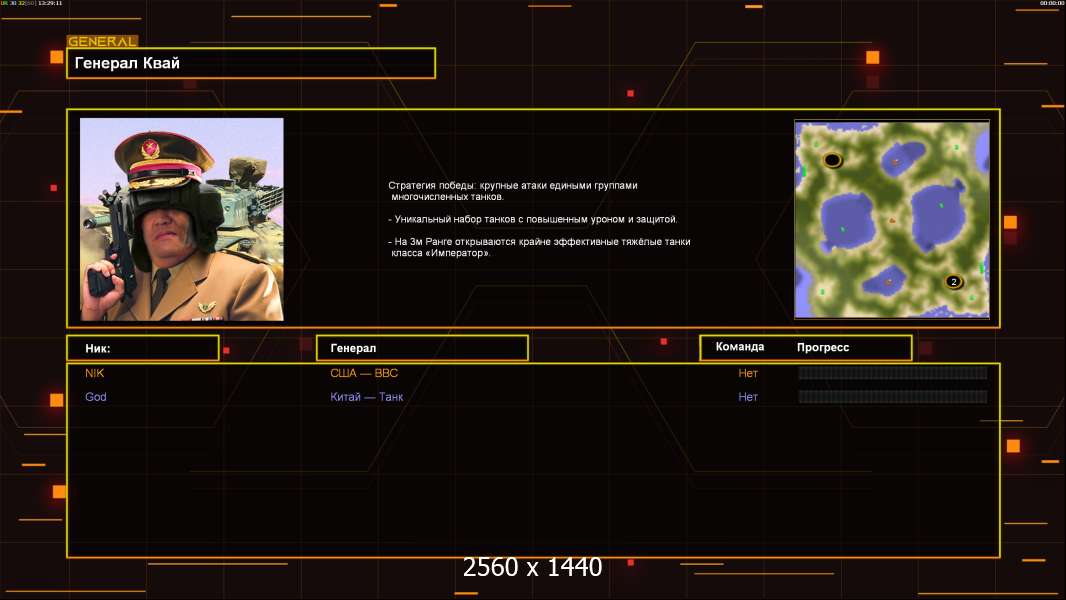Click God's loading progress bar
Screen dimensions: 1066x600
892,397
